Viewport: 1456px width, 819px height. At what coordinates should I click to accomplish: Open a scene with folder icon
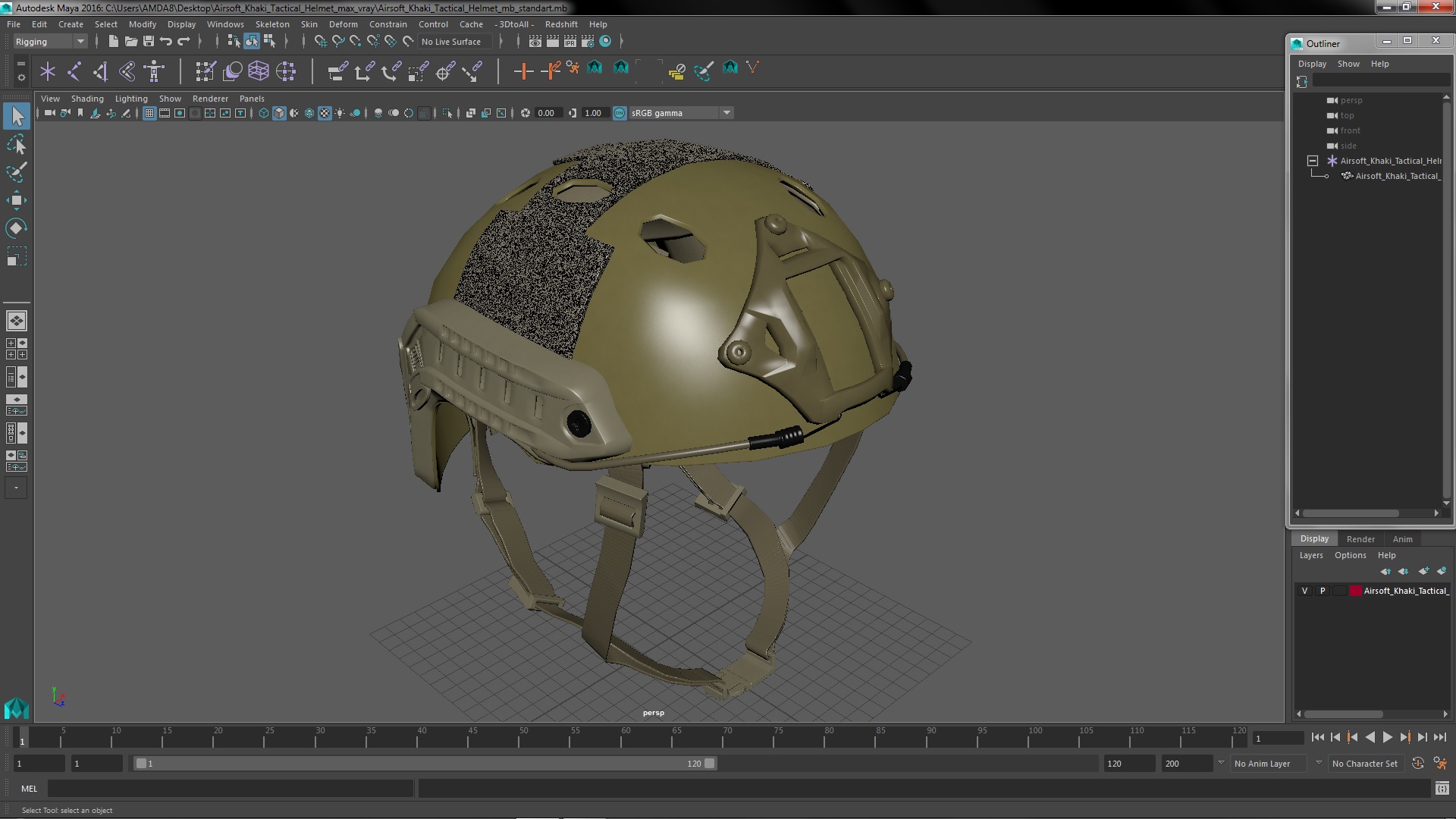point(130,42)
